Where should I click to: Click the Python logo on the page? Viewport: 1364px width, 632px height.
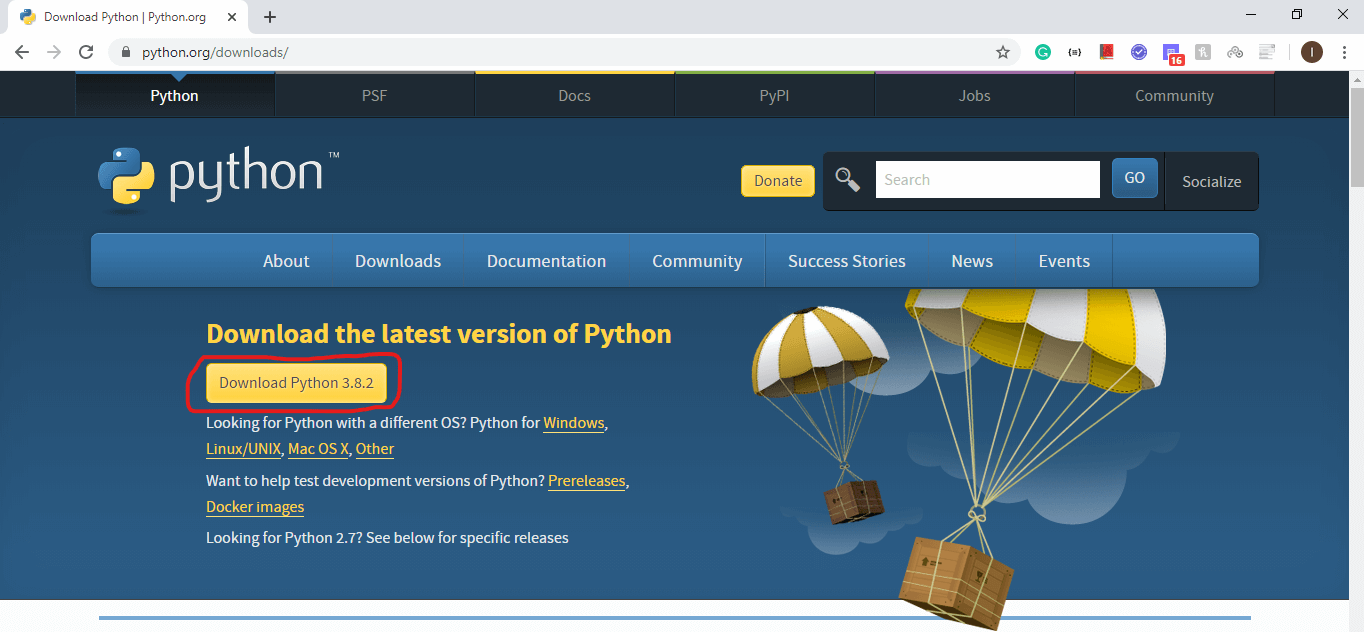218,178
